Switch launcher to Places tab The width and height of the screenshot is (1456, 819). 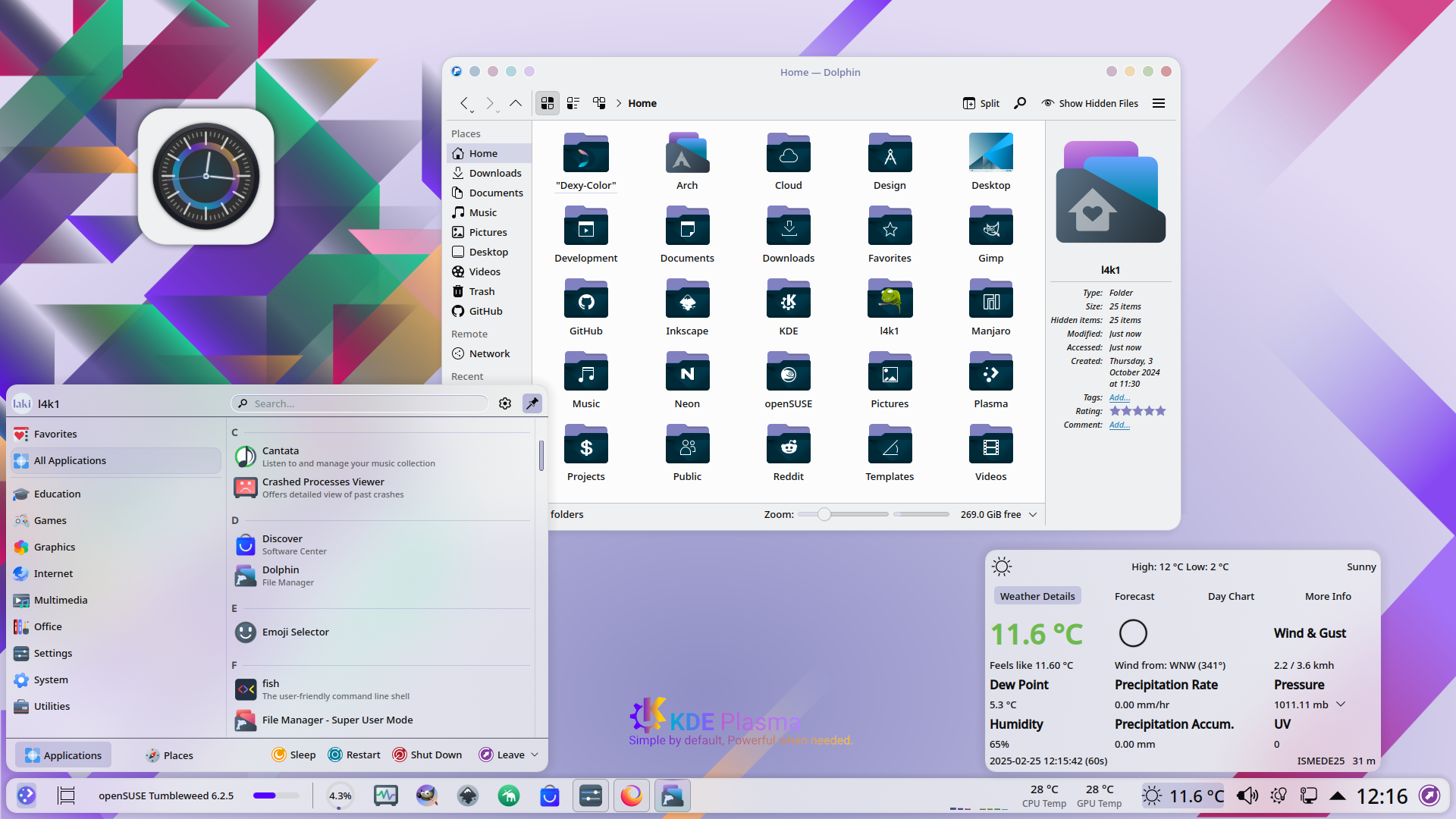(169, 755)
